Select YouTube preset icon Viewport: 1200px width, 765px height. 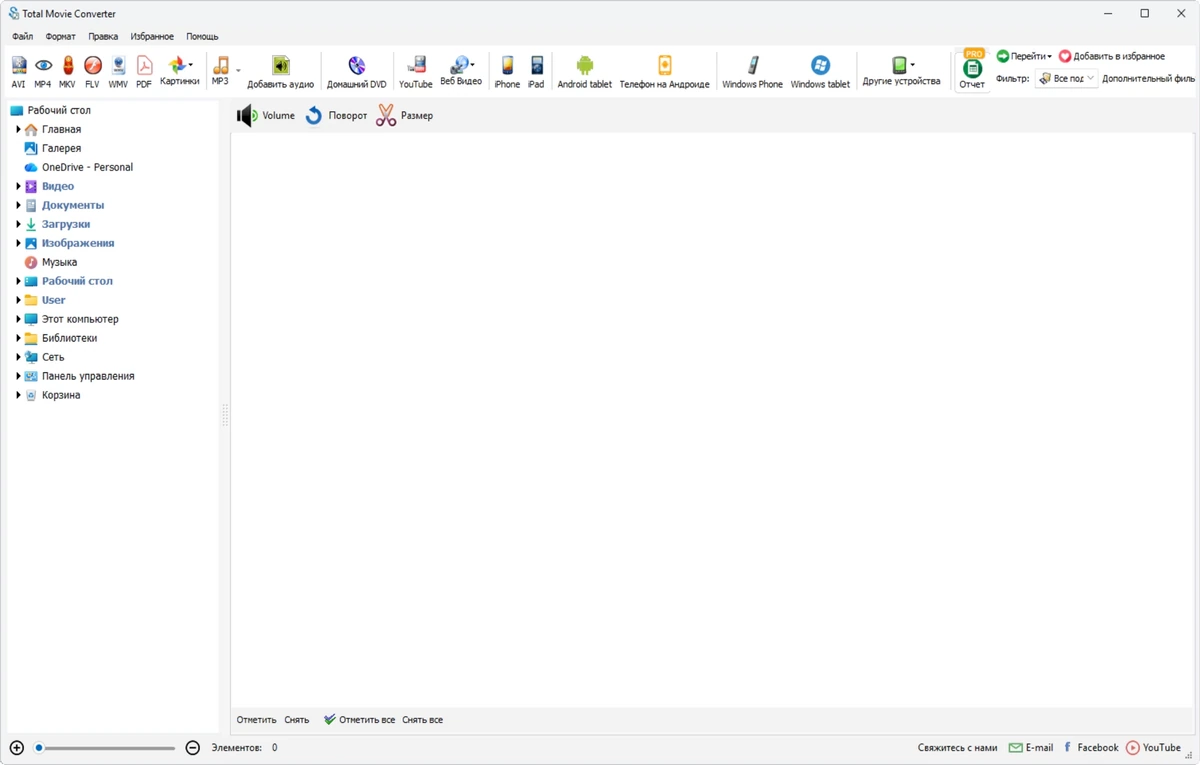point(416,72)
